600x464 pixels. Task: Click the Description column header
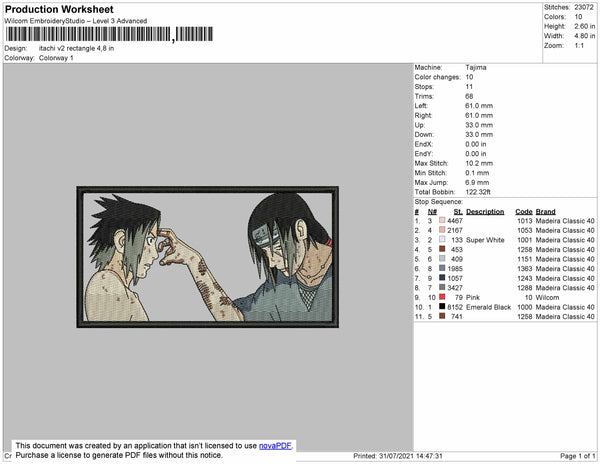click(485, 212)
